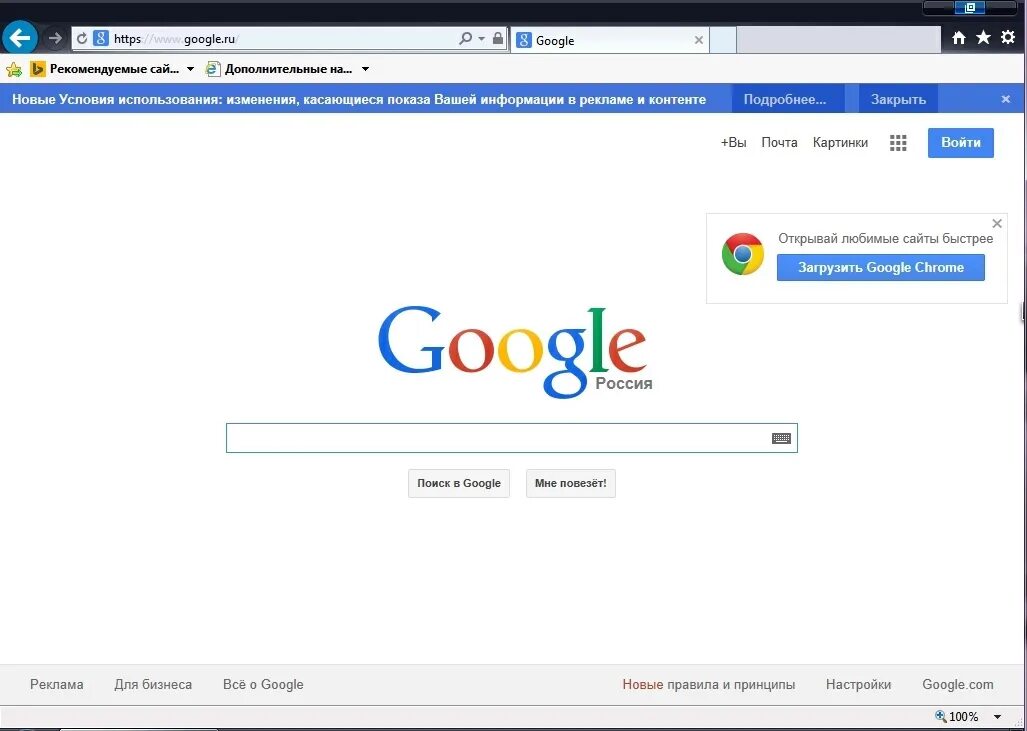Image resolution: width=1027 pixels, height=731 pixels.
Task: Open the Tools gear menu
Action: (x=1009, y=37)
